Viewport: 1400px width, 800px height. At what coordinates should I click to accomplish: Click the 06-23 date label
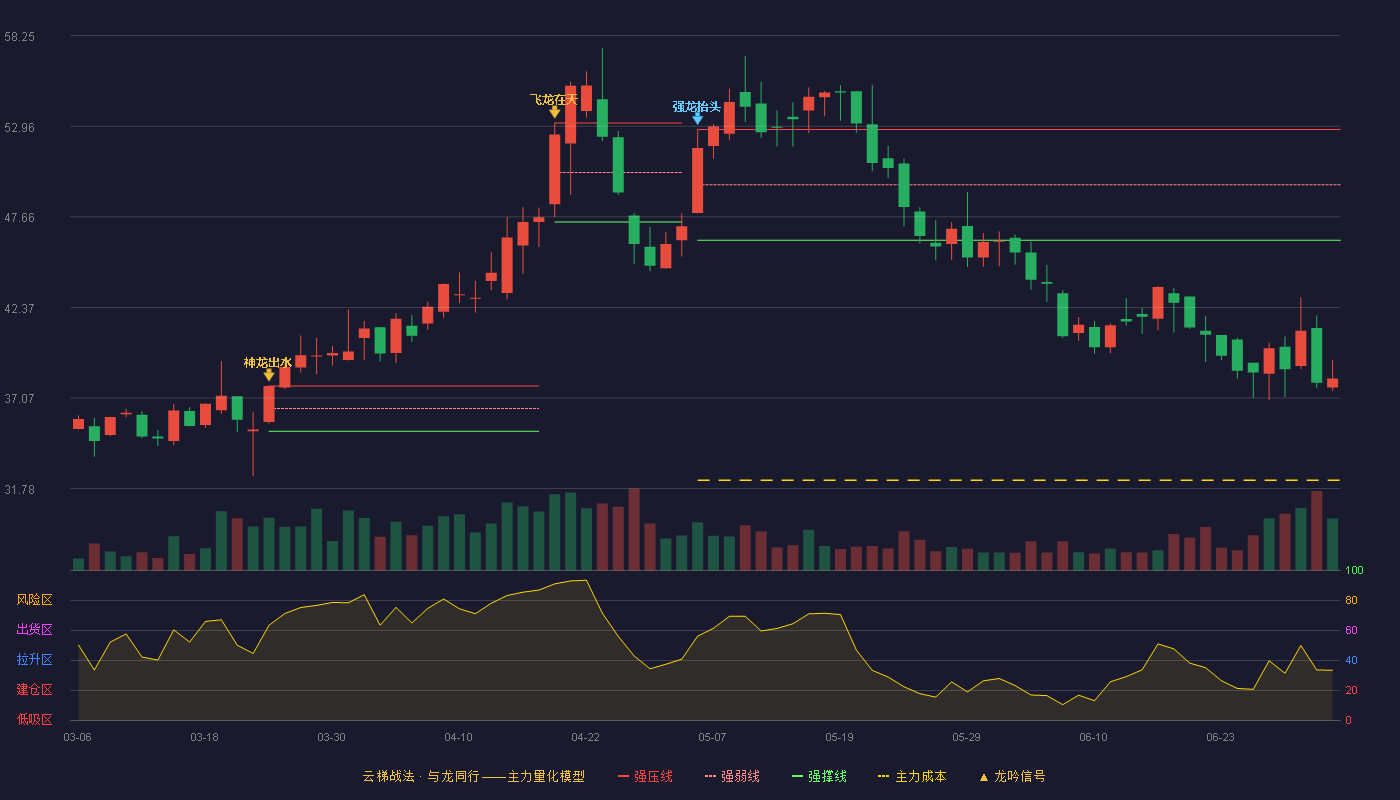1220,737
